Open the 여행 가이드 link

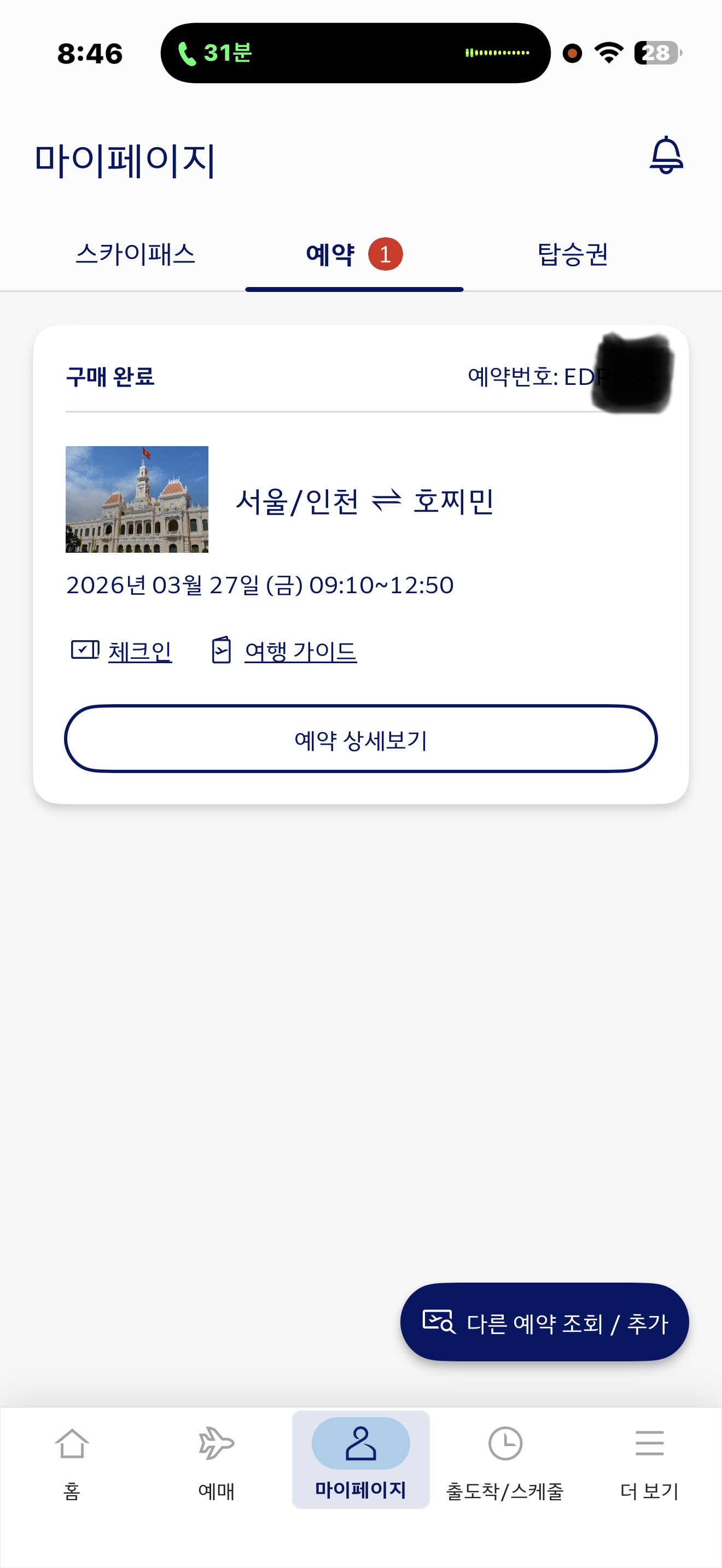click(x=300, y=651)
